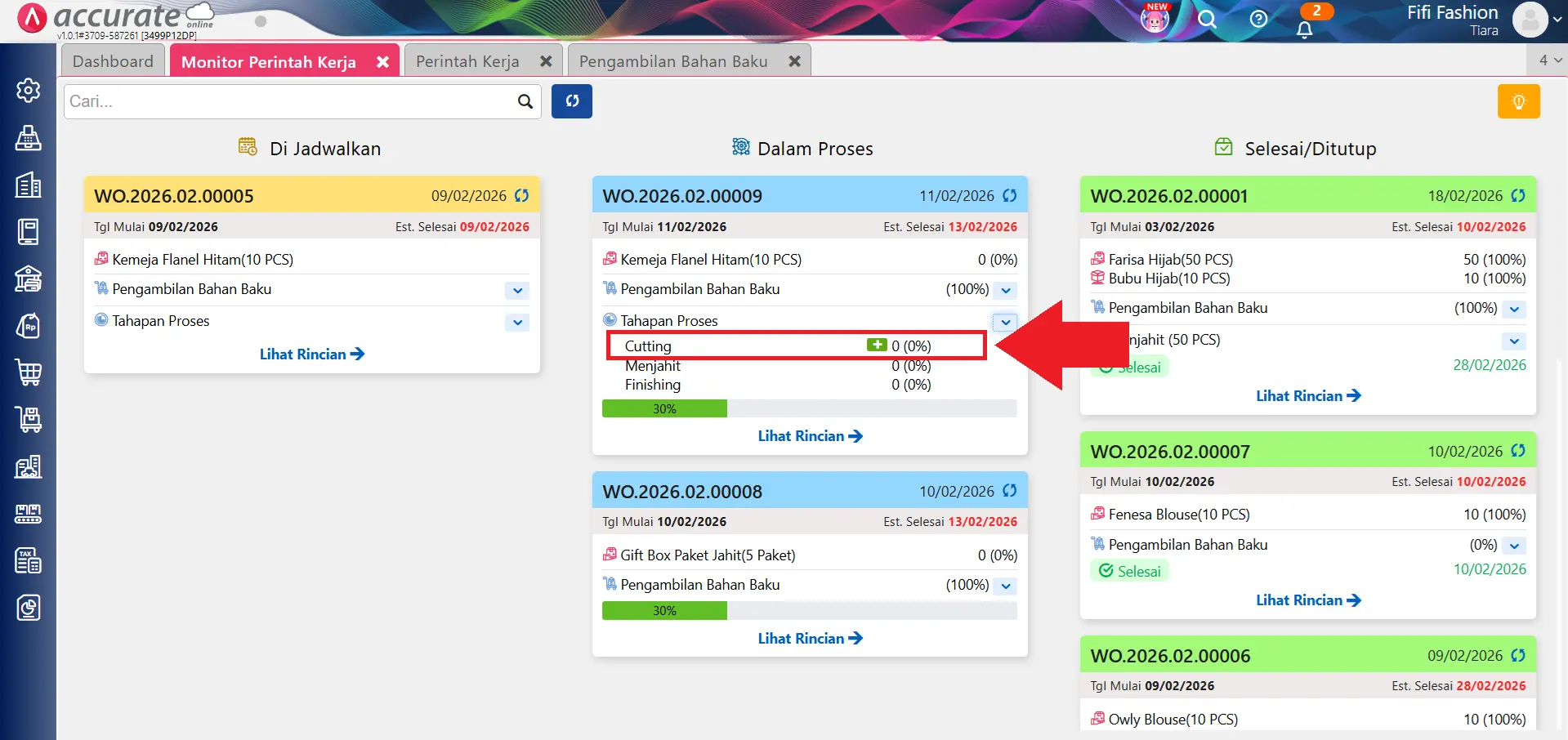Refresh card WO.2026.02.00009 using its sync icon
This screenshot has width=1568, height=740.
point(1010,196)
